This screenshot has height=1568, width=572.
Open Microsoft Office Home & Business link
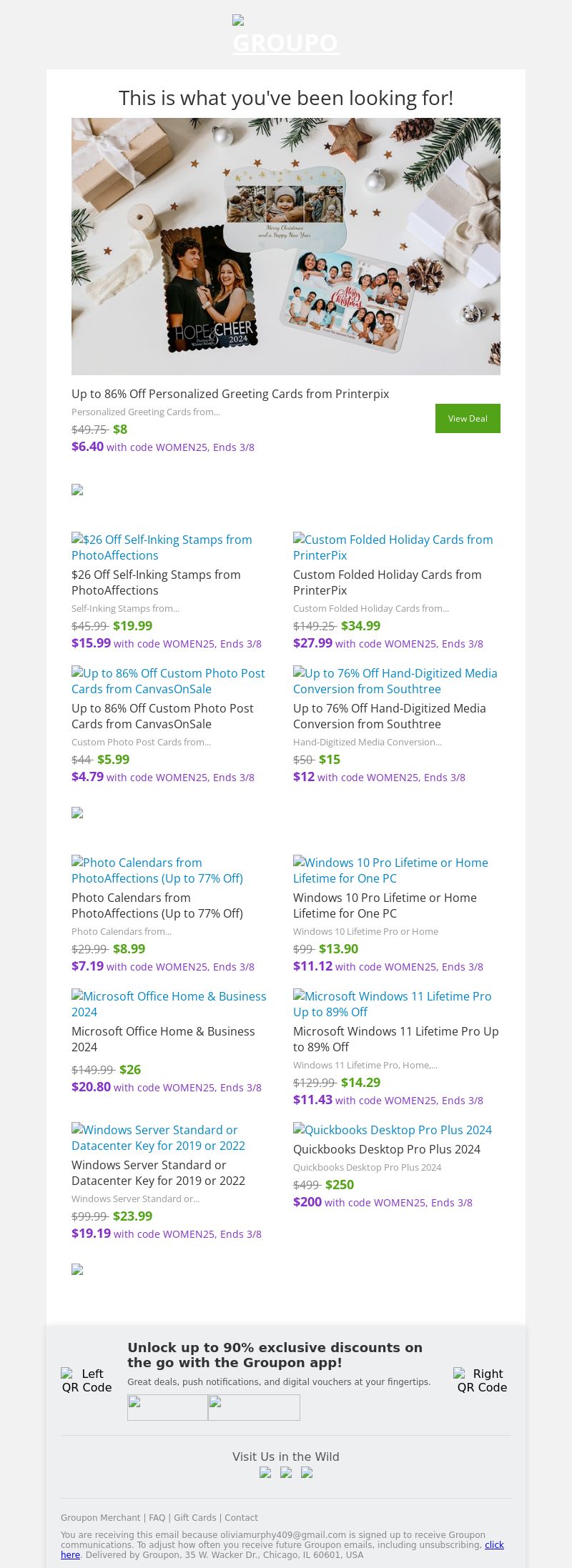[x=169, y=1004]
